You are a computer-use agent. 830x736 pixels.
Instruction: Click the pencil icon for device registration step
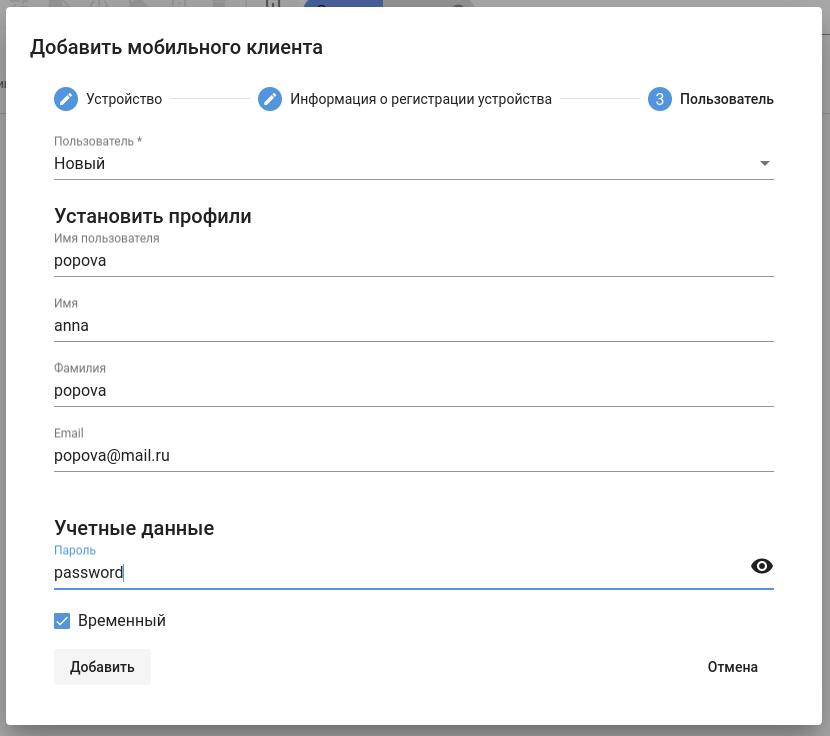click(270, 99)
